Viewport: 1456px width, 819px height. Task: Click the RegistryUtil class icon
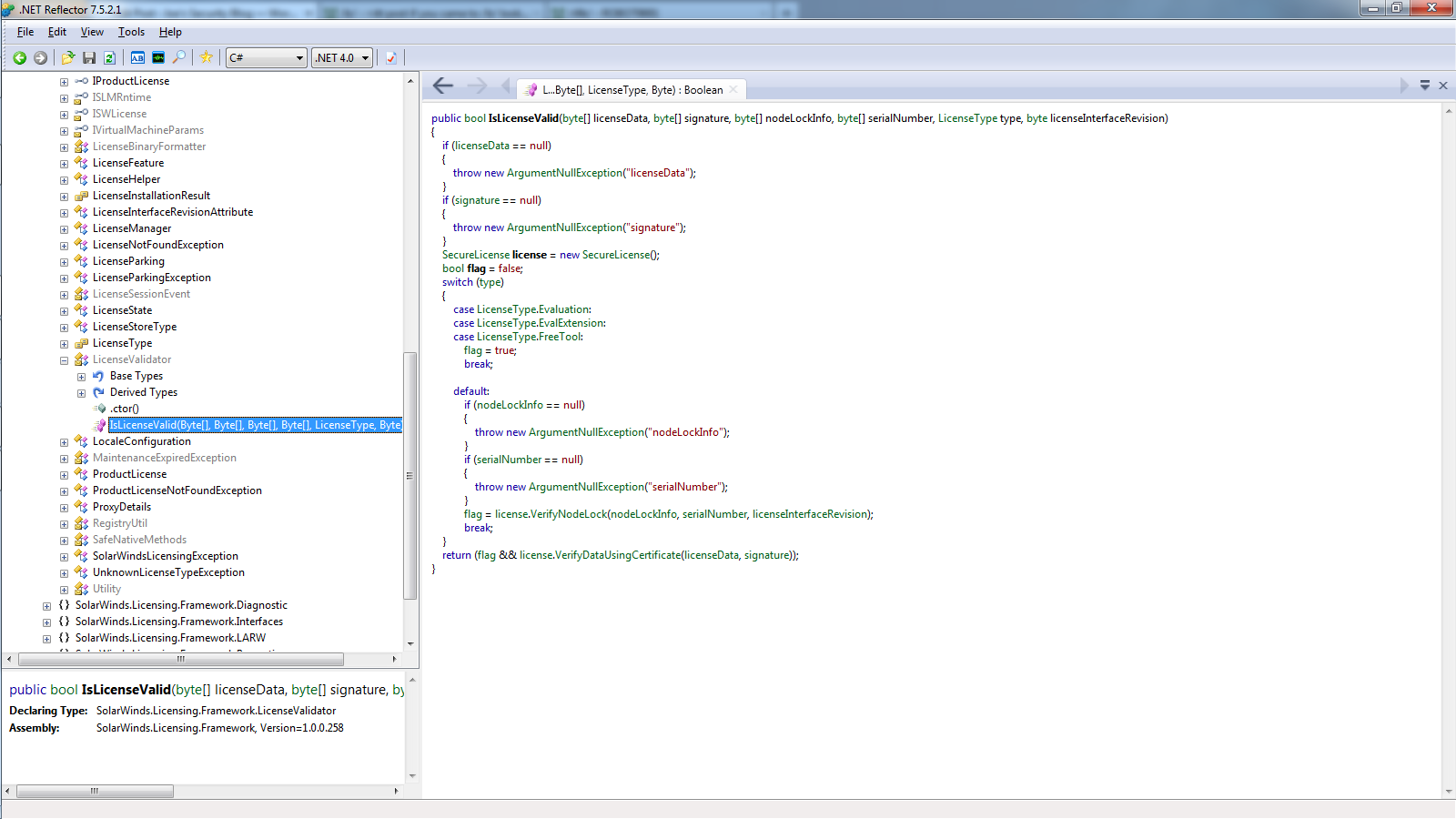coord(81,523)
